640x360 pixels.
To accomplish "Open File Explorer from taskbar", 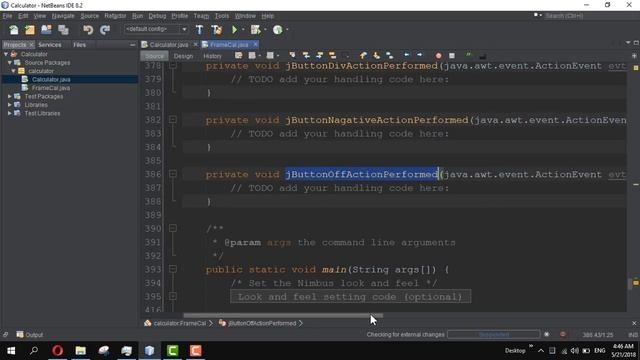I will click(80, 350).
